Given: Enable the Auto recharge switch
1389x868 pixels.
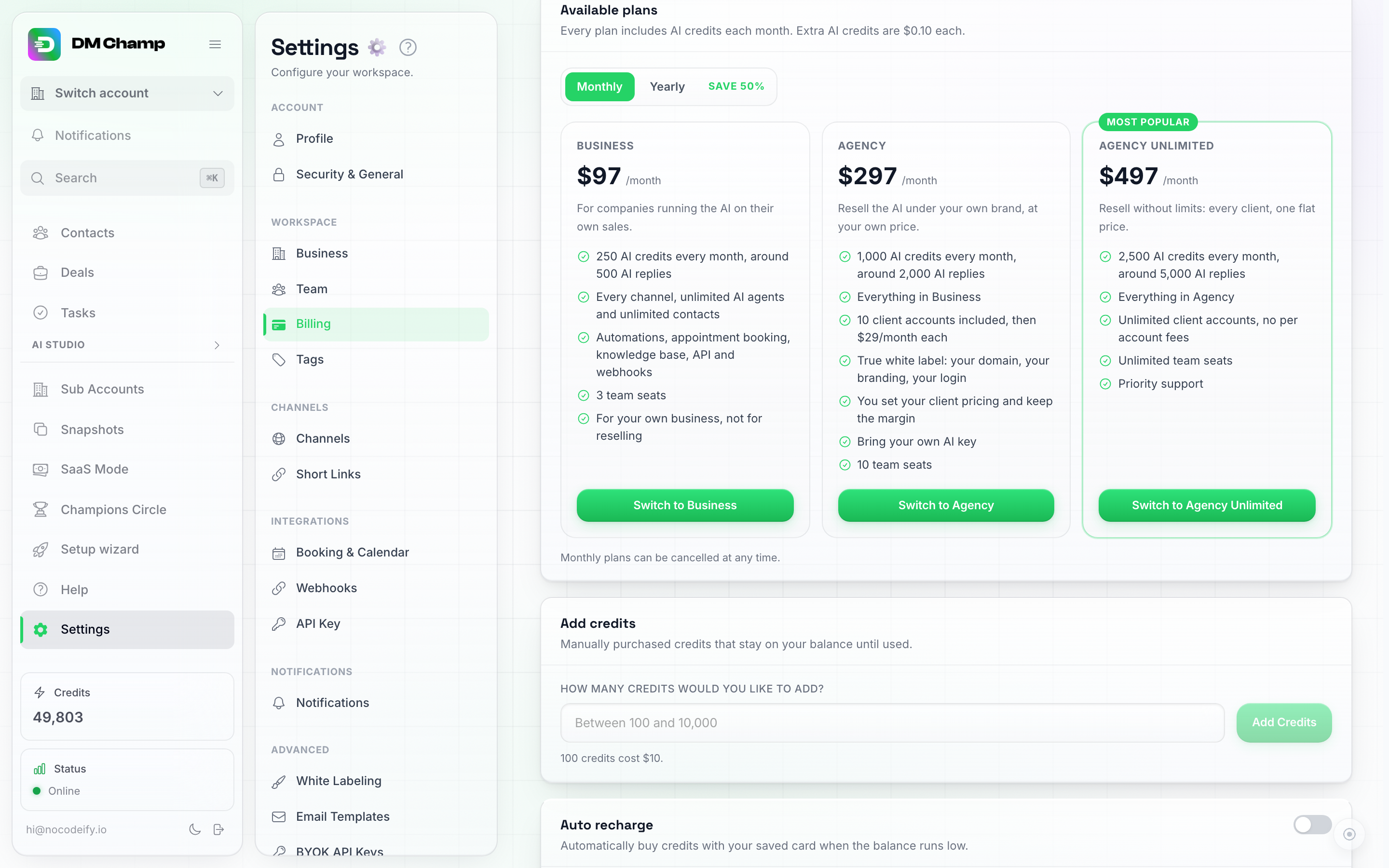Looking at the screenshot, I should click(x=1312, y=825).
